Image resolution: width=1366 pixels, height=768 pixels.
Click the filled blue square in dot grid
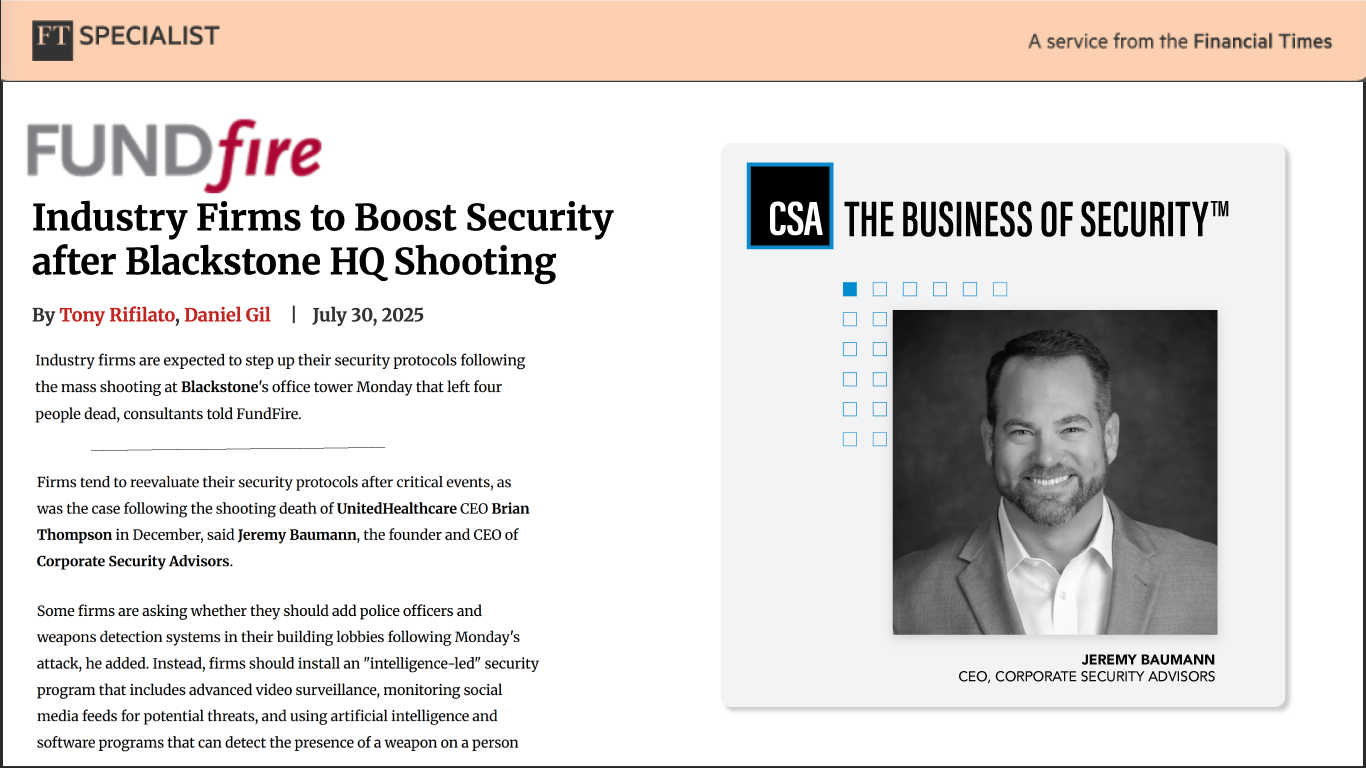[850, 289]
